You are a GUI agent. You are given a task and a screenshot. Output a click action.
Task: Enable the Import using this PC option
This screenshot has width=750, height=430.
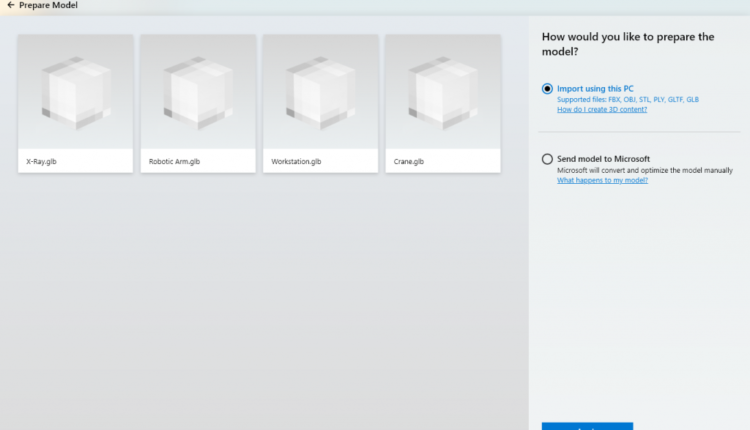[547, 88]
